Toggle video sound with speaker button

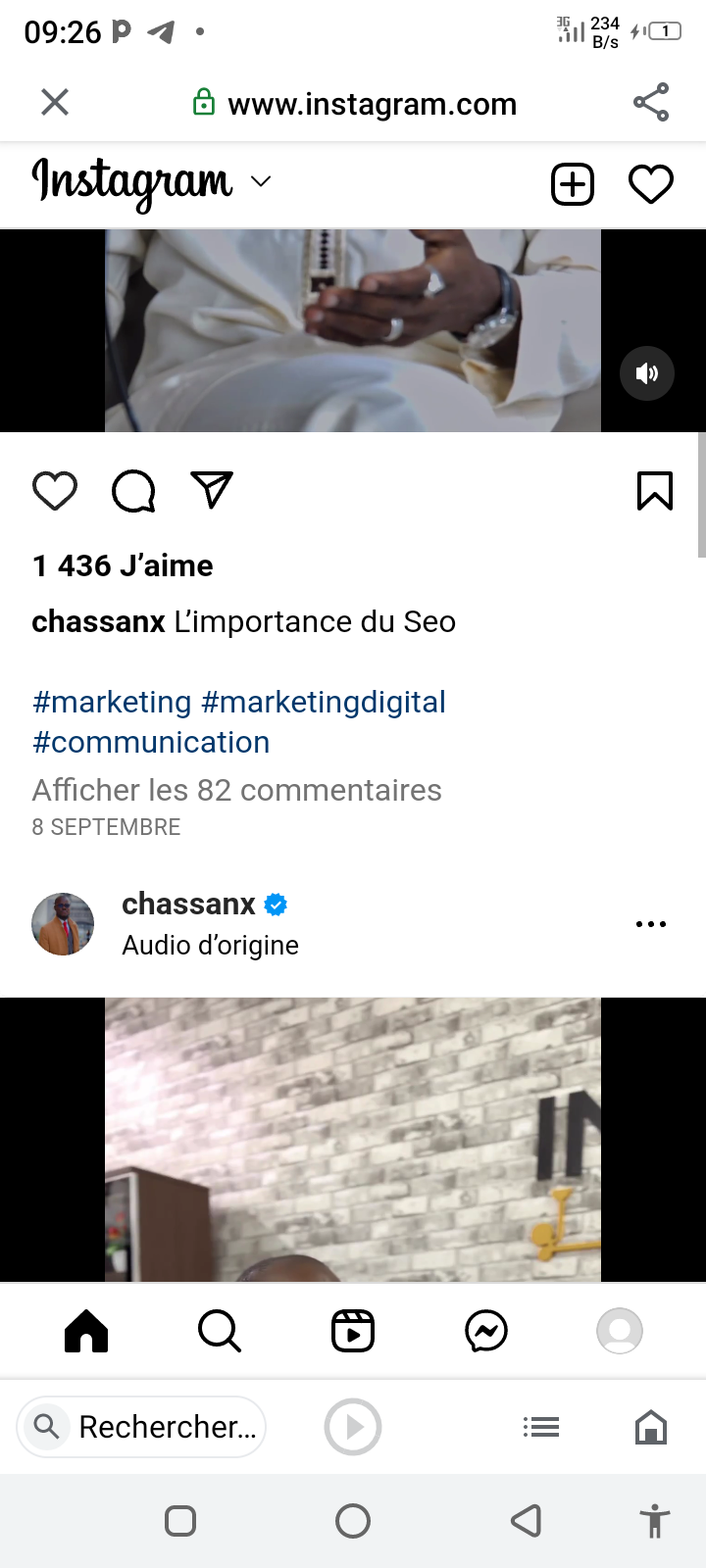647,373
